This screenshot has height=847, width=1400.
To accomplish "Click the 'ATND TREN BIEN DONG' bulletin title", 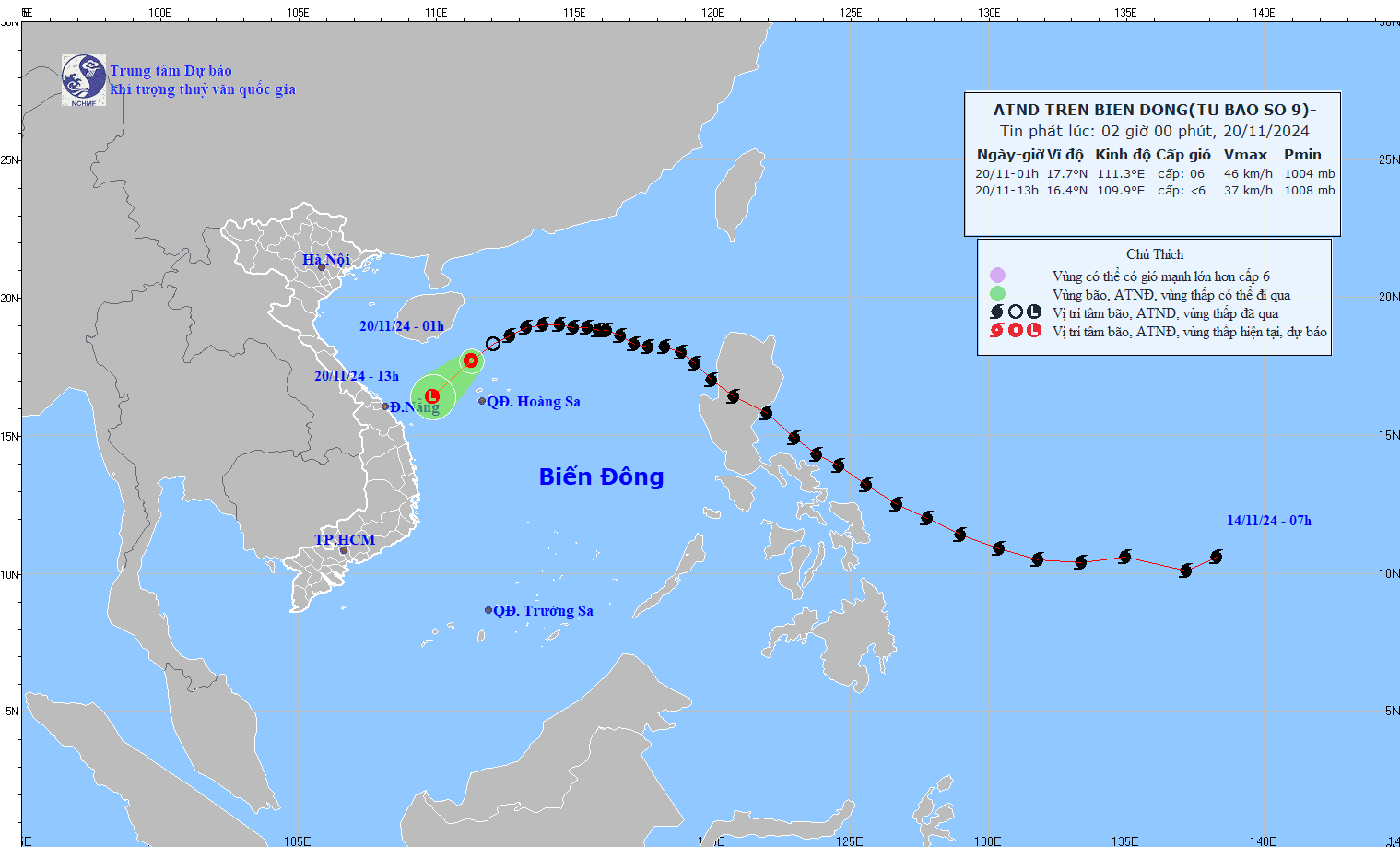I will (x=1155, y=110).
